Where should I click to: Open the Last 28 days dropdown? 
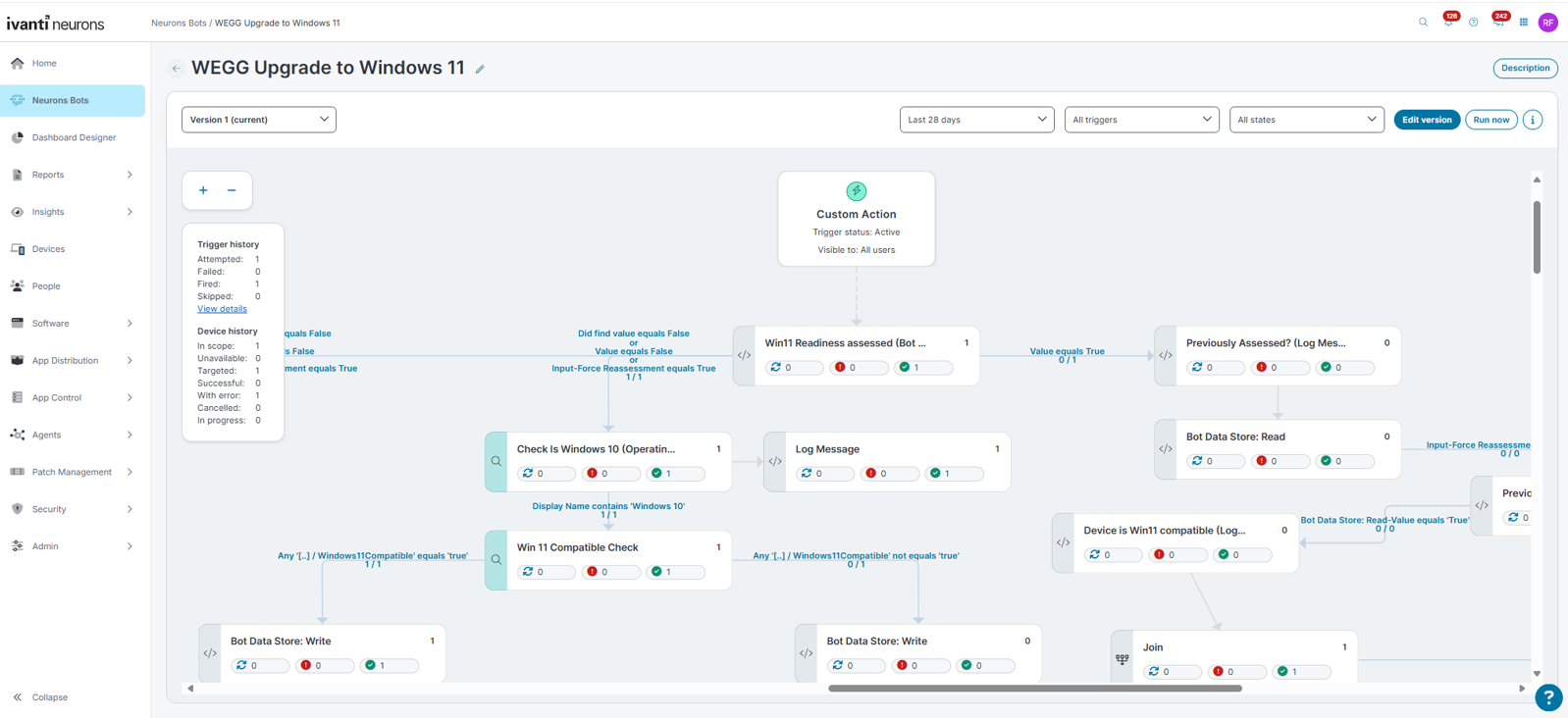[976, 120]
